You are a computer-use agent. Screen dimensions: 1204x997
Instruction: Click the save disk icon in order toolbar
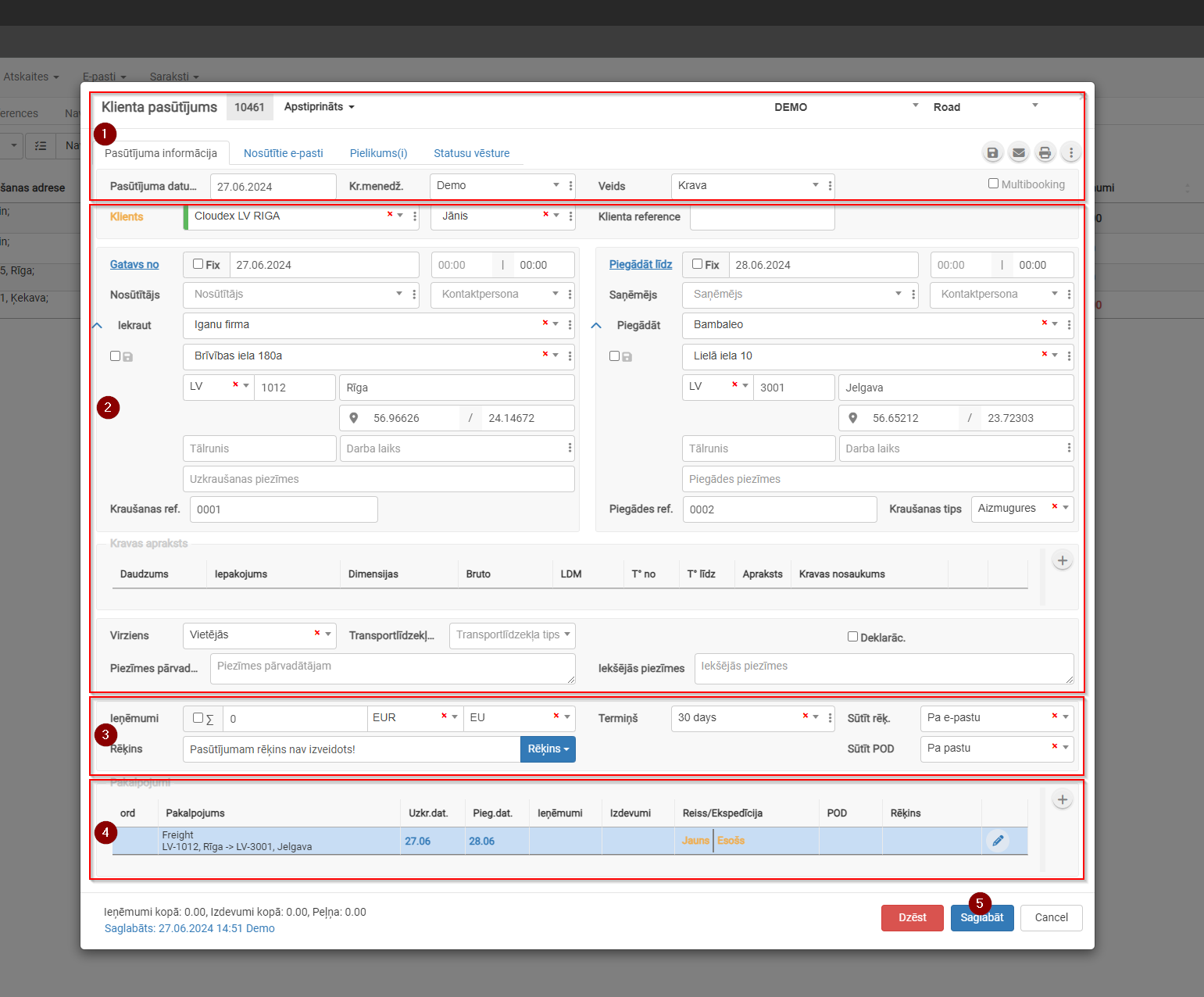point(992,152)
